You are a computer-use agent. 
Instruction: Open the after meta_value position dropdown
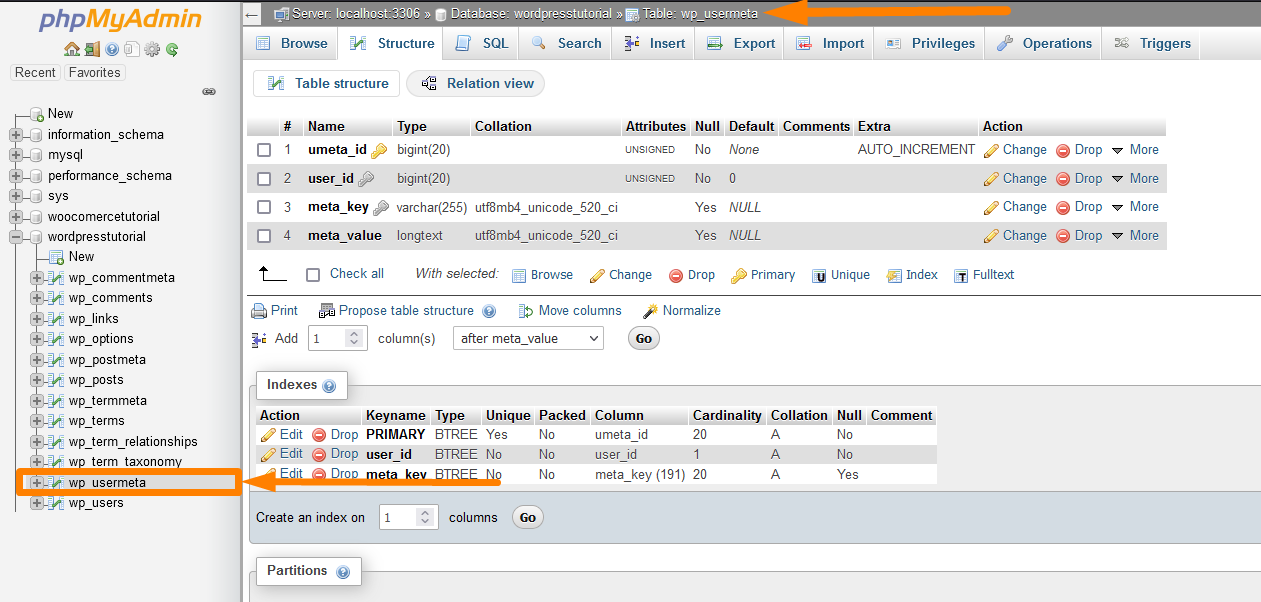click(x=528, y=339)
